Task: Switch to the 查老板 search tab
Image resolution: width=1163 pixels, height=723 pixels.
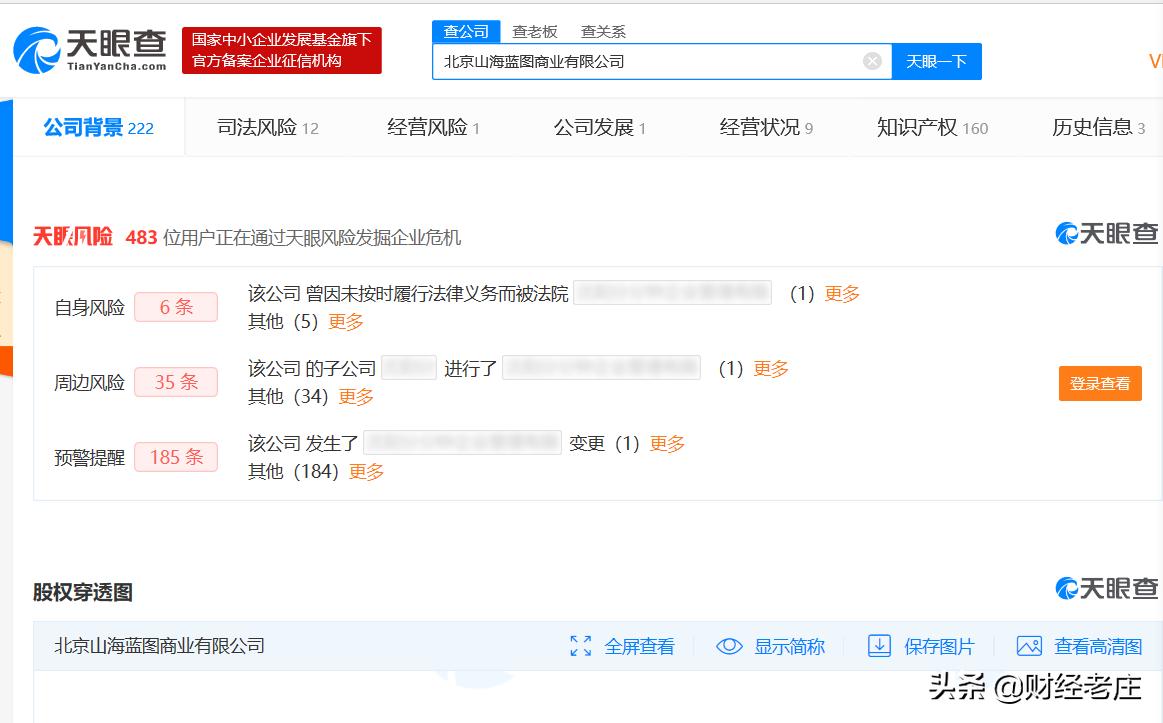Action: [x=536, y=31]
